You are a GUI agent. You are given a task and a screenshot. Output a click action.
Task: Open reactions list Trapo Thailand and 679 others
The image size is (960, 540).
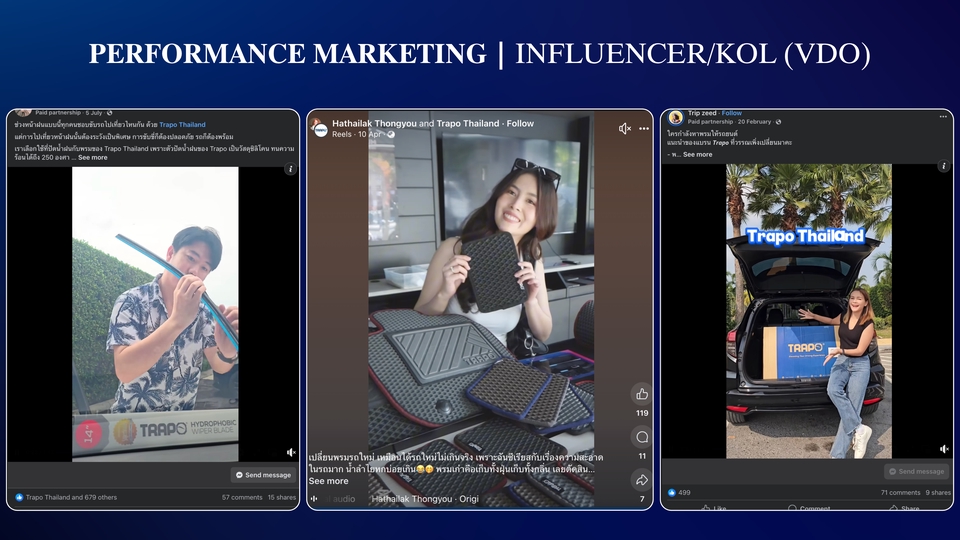pos(71,497)
